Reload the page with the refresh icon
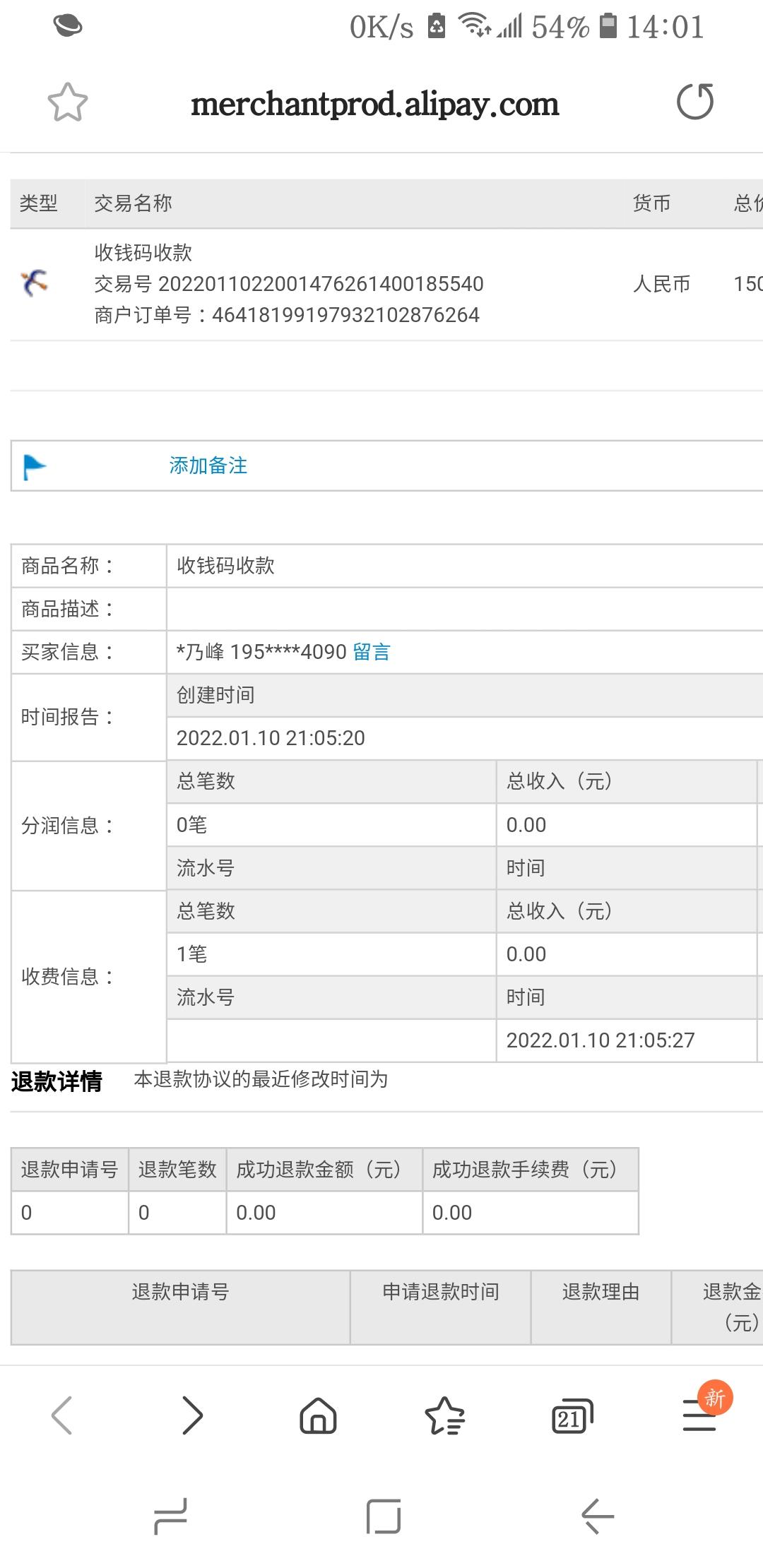Screen dimensions: 763x1568 [695, 102]
